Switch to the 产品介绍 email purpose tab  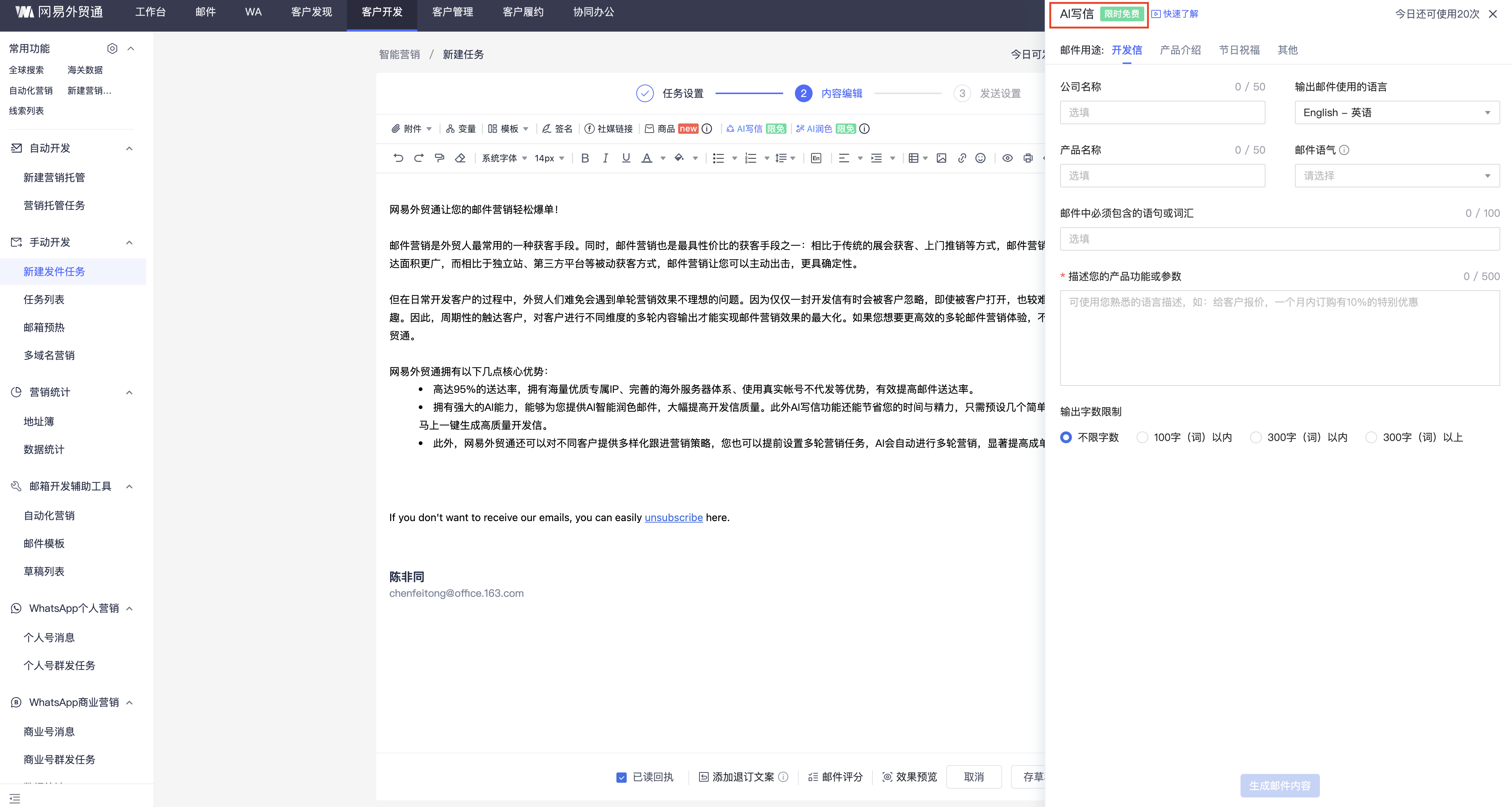coord(1180,50)
